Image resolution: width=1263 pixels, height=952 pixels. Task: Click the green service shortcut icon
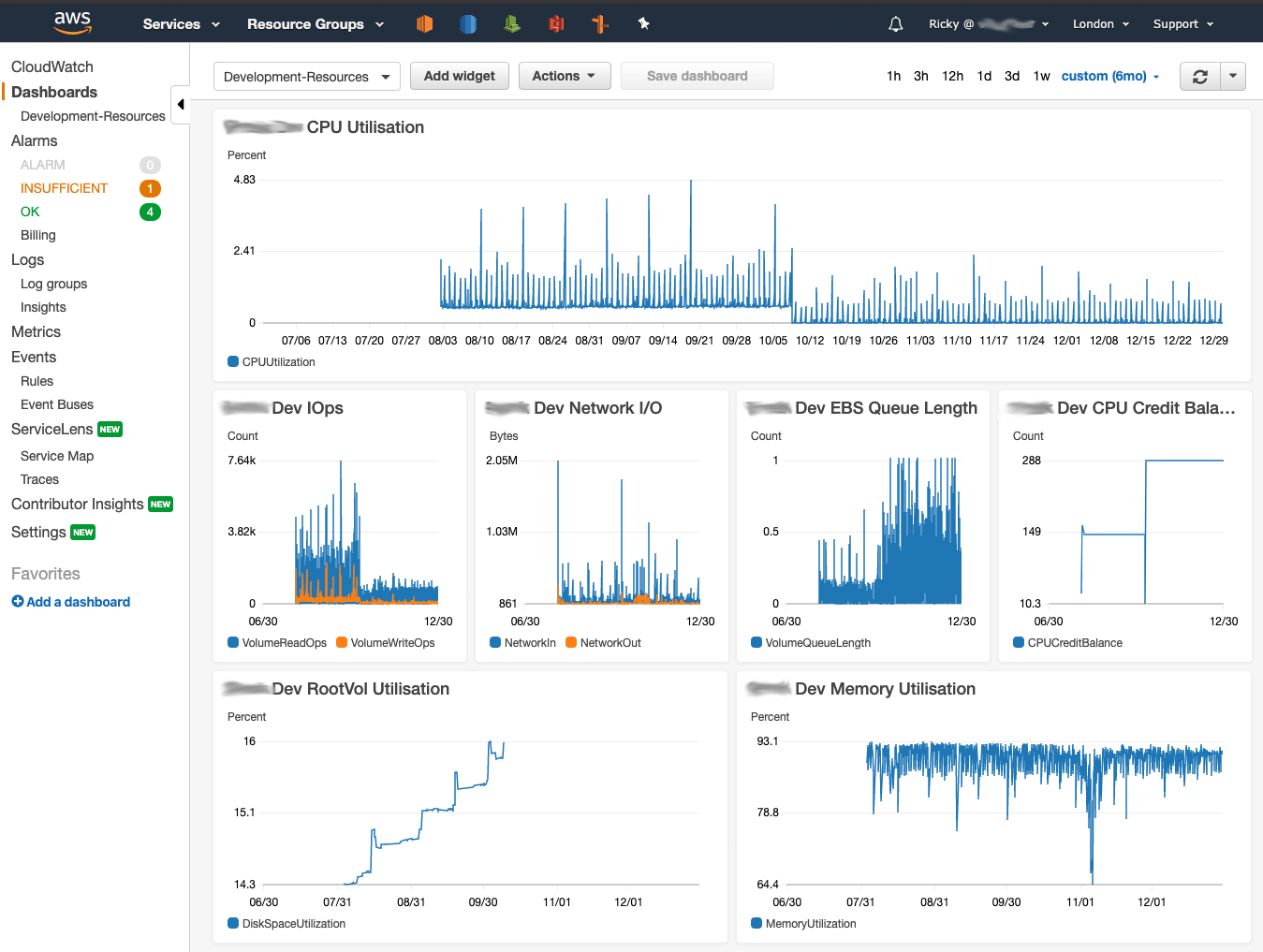(511, 23)
